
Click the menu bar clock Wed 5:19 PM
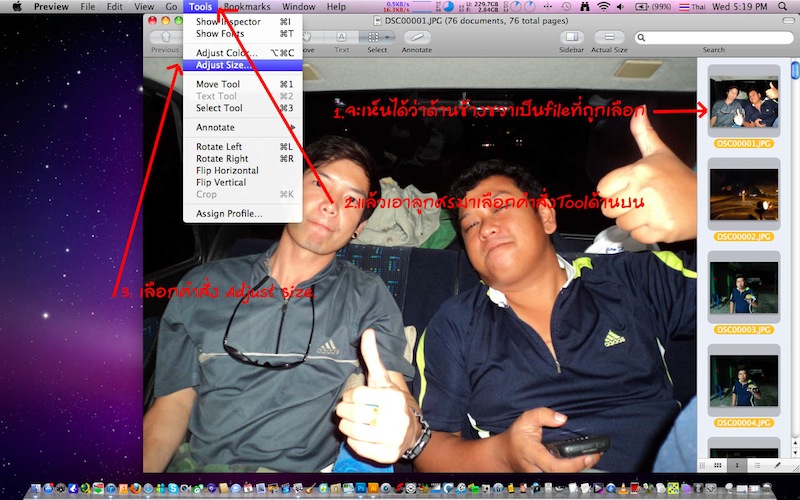click(x=739, y=7)
